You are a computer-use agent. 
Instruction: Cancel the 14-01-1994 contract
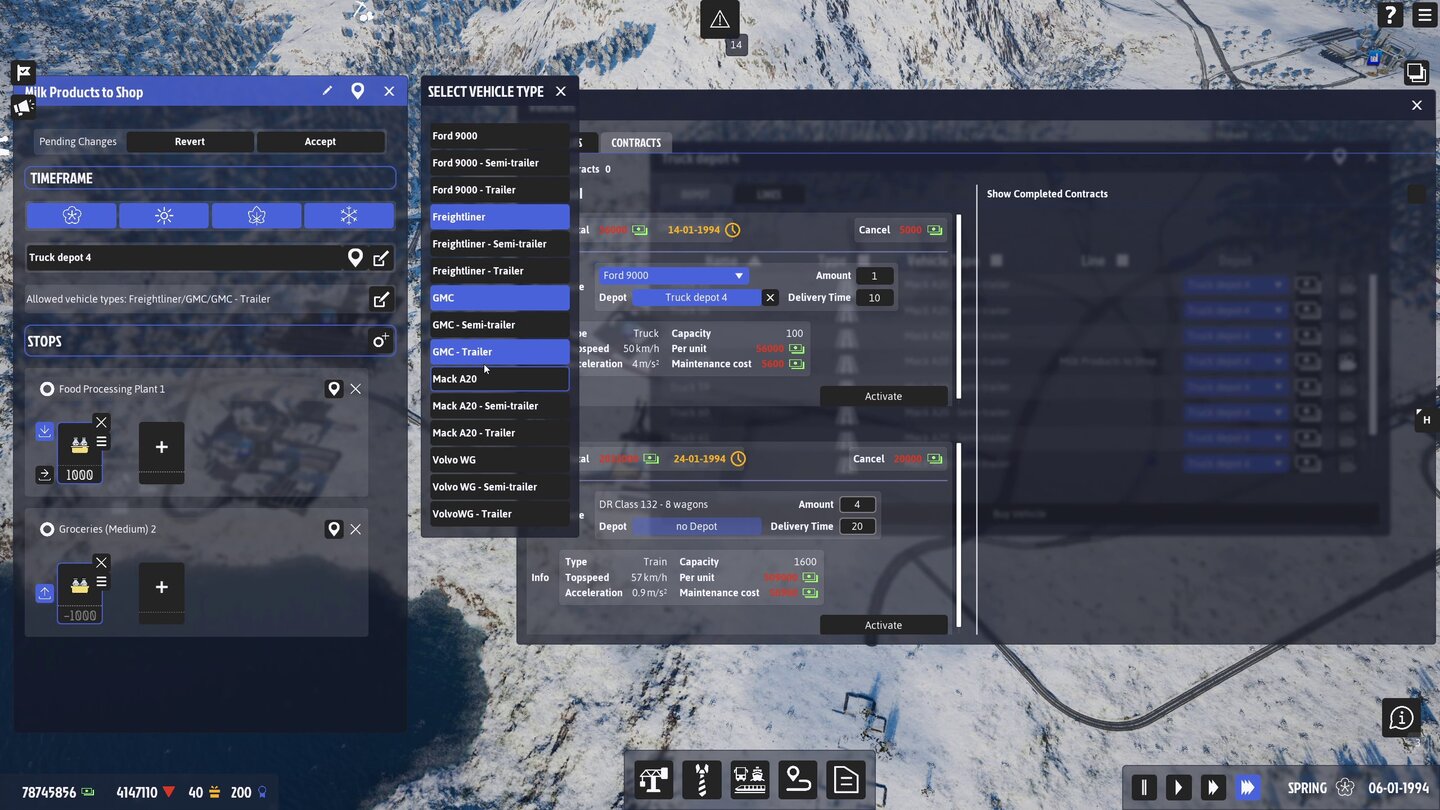click(900, 230)
